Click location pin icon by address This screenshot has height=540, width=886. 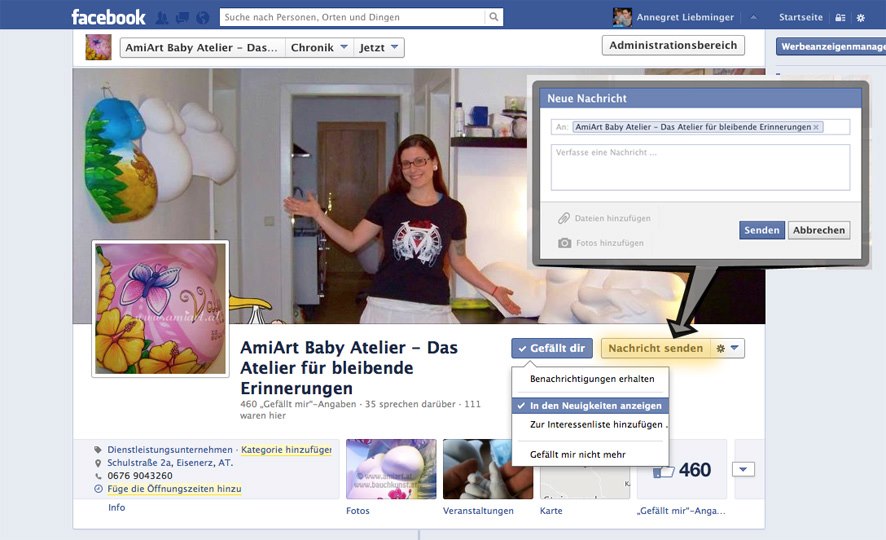tap(98, 463)
